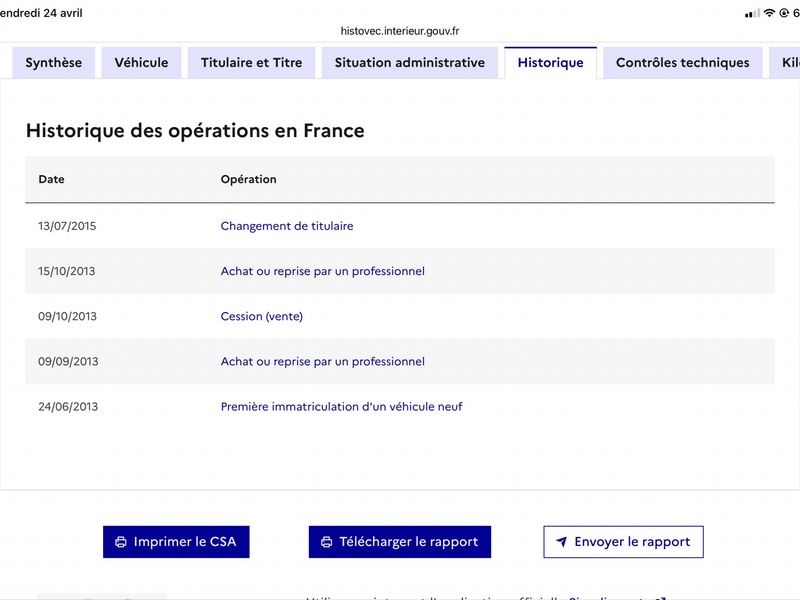Click the Imprimer le CSA button
The image size is (800, 600).
click(x=176, y=542)
